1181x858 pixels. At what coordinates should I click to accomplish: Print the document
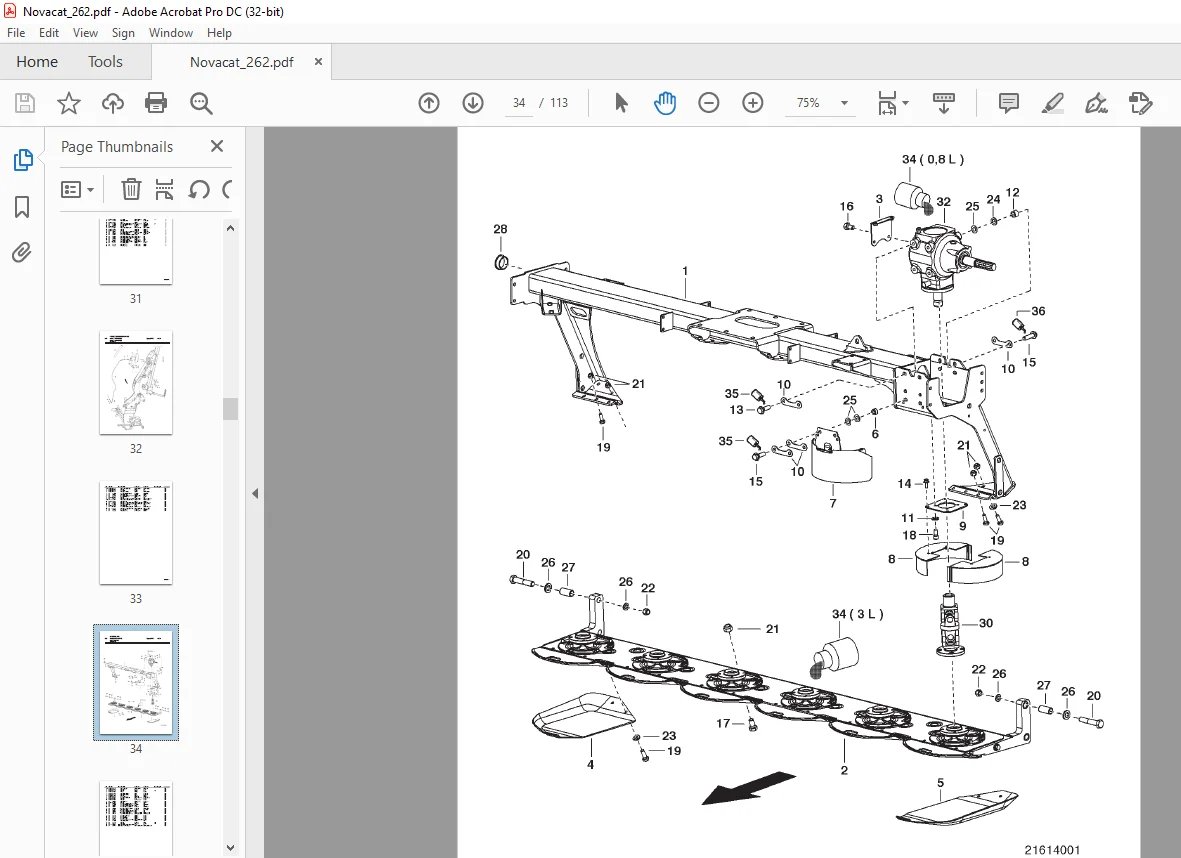pos(156,103)
